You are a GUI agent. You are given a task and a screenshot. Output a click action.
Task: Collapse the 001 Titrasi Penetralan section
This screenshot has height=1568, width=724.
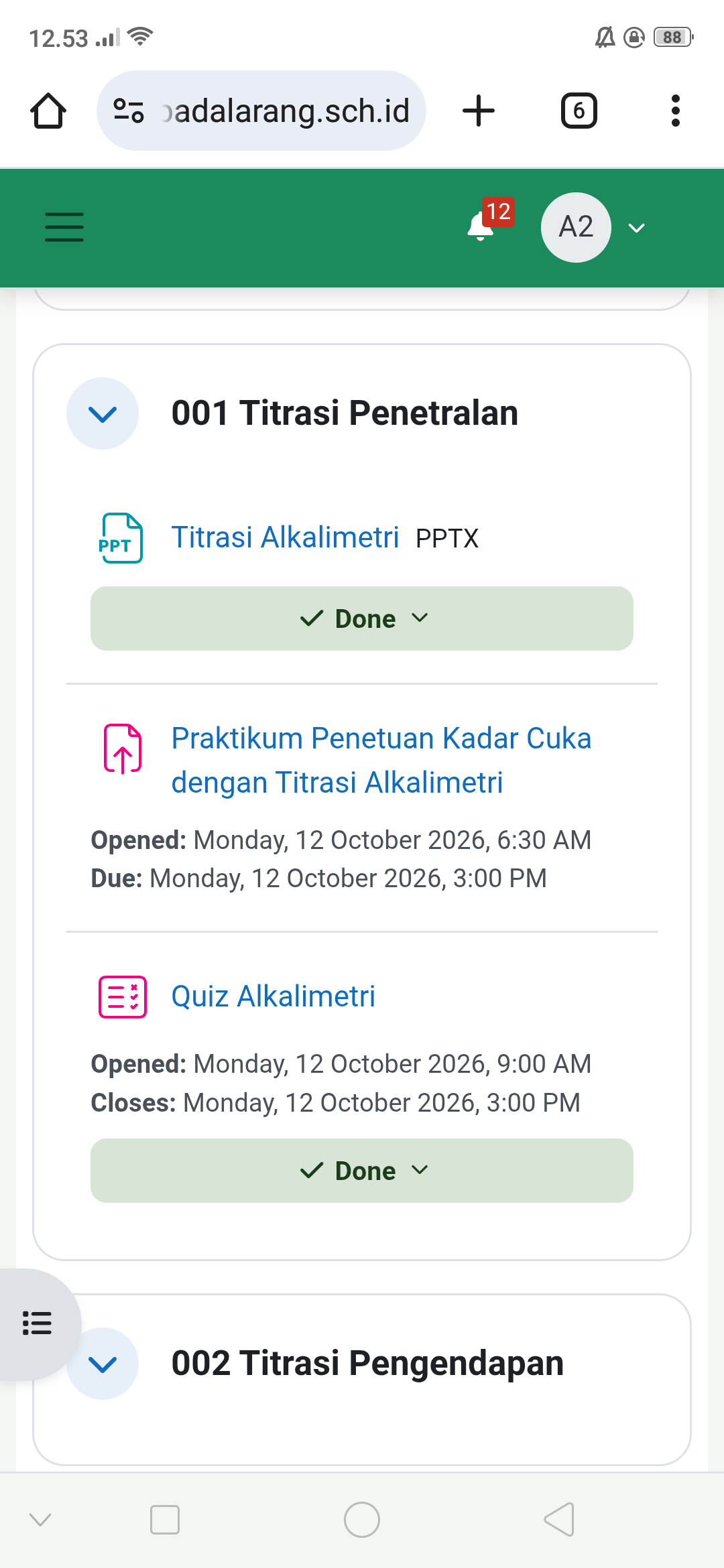pos(103,413)
